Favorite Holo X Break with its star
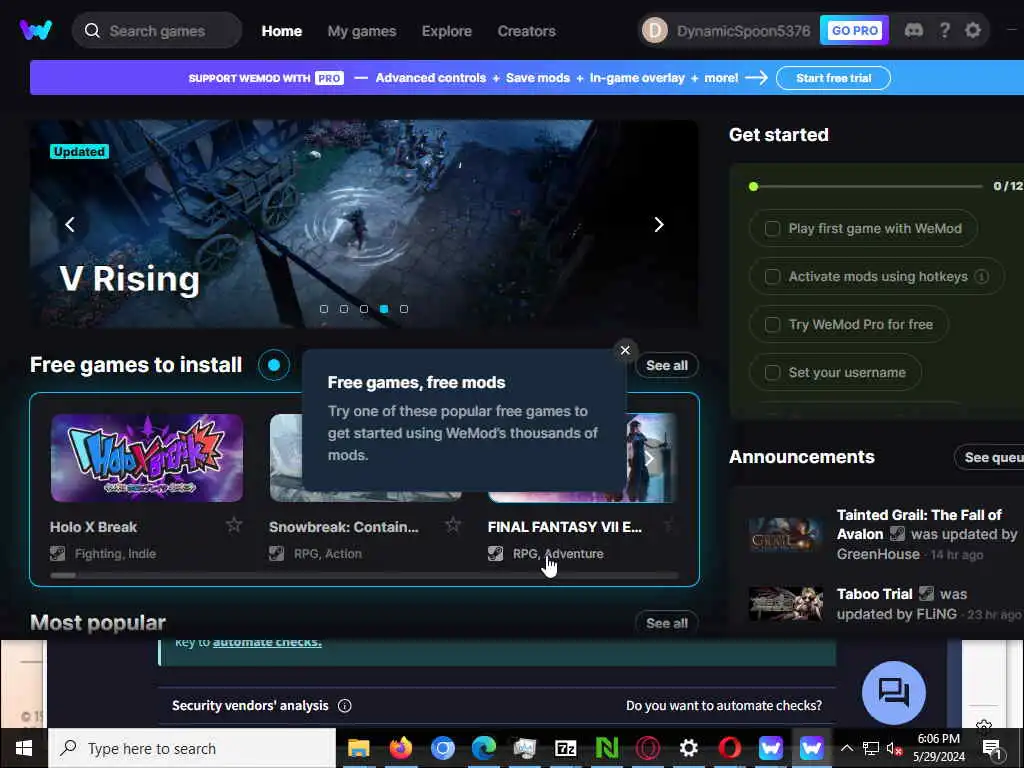The height and width of the screenshot is (768, 1024). [x=234, y=524]
